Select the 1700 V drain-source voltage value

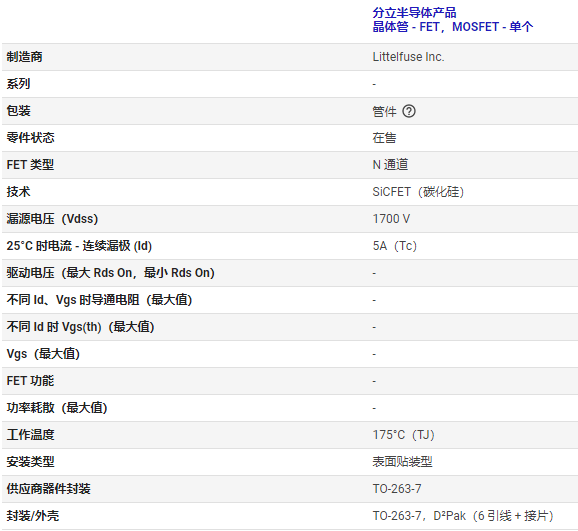tap(391, 219)
